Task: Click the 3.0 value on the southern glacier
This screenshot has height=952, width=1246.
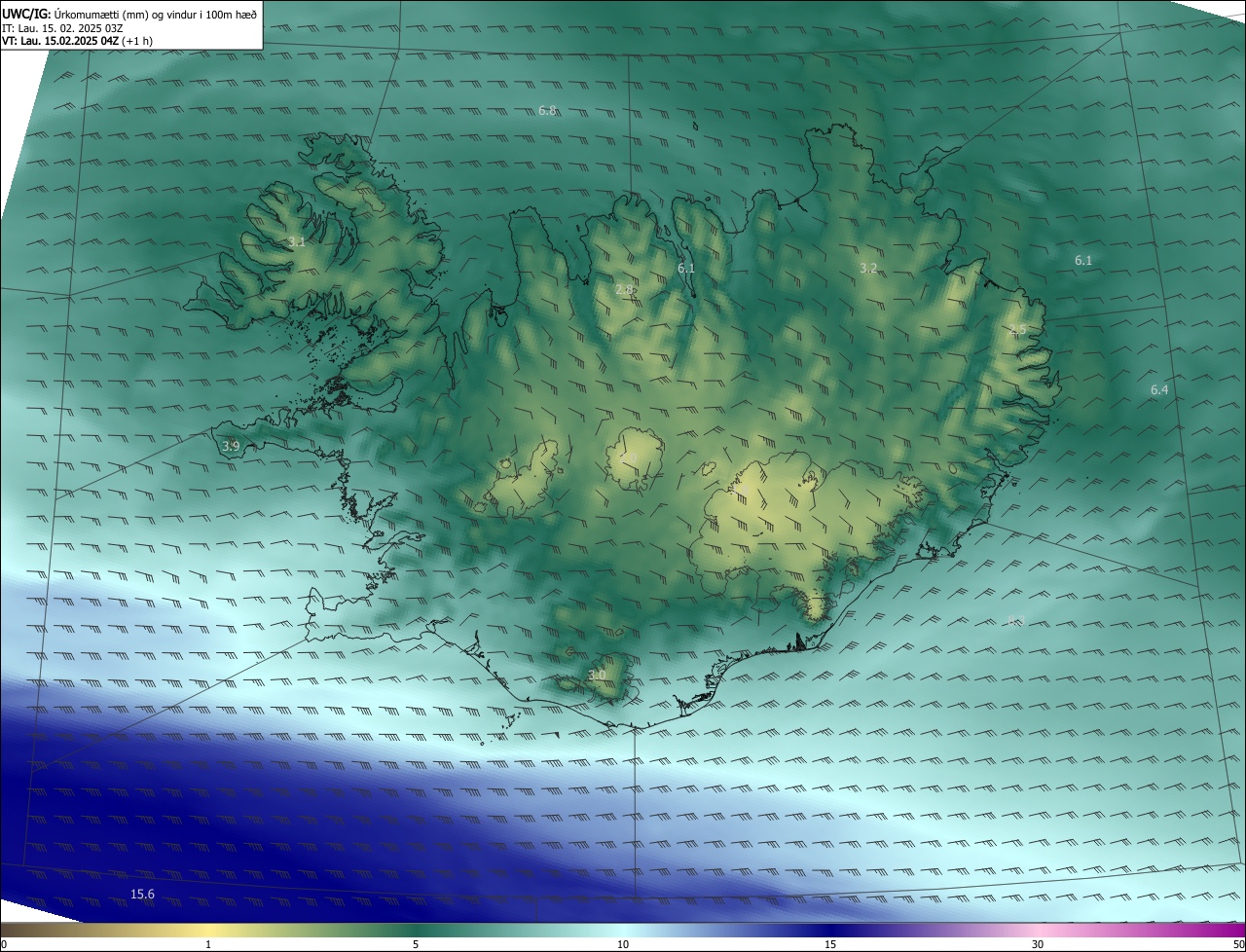Action: [x=597, y=675]
